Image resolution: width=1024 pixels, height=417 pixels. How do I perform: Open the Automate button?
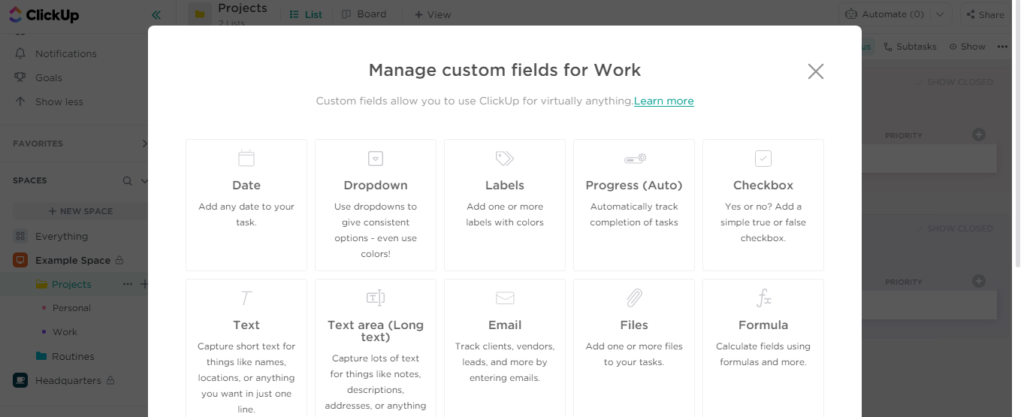tap(886, 14)
